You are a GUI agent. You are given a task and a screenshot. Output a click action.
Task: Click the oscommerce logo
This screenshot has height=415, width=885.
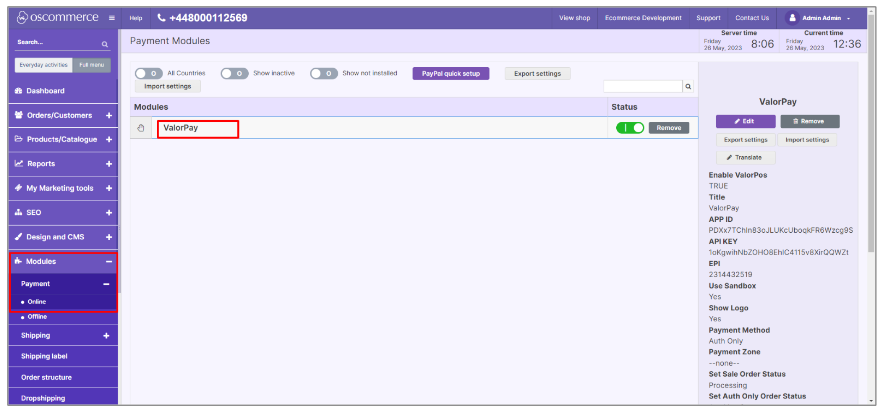[58, 18]
